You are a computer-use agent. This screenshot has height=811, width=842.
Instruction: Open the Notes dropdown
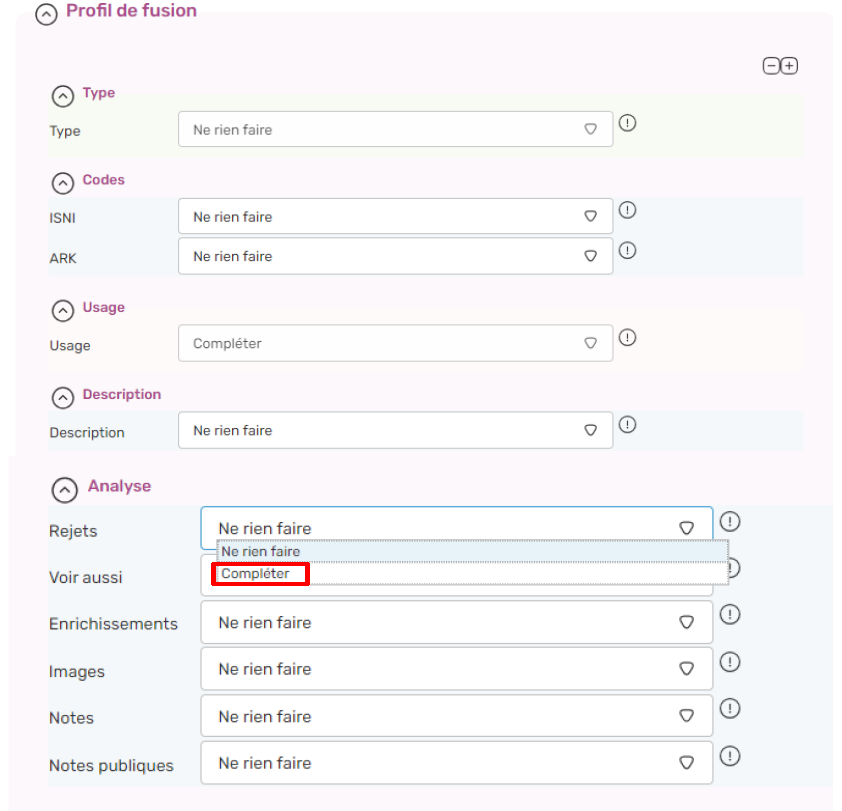click(x=456, y=716)
